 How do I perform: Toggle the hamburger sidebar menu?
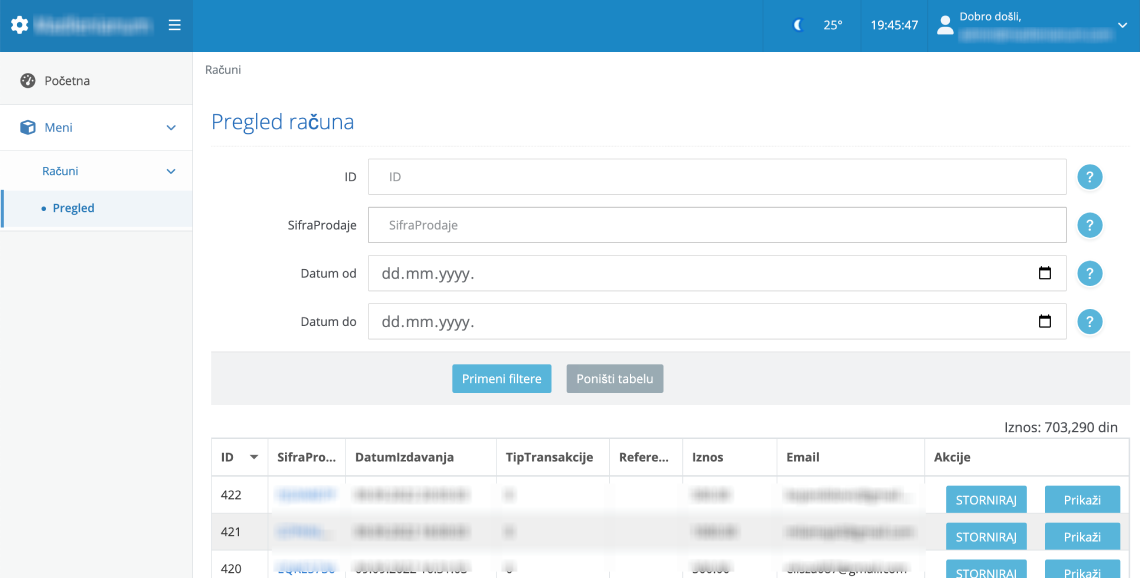click(174, 25)
